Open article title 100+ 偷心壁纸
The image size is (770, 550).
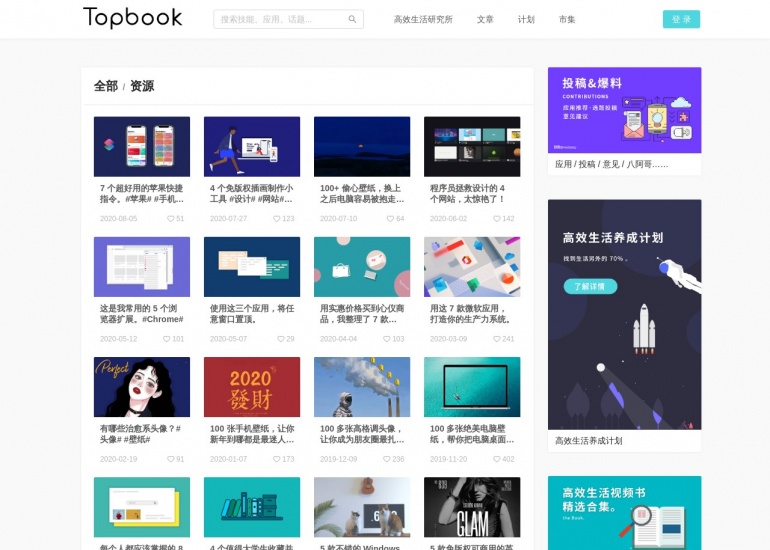point(362,193)
